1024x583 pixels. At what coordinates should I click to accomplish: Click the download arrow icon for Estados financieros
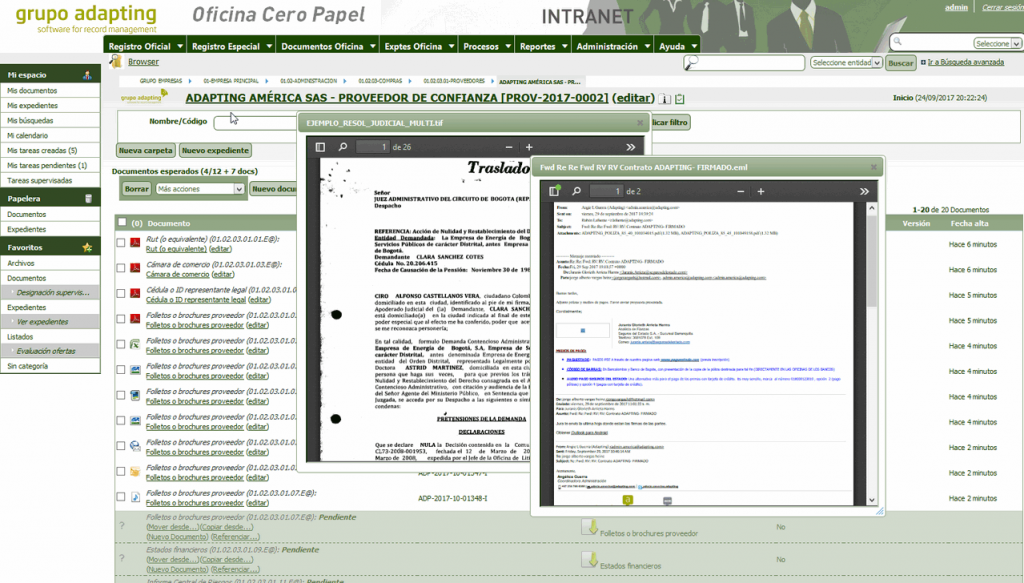590,559
